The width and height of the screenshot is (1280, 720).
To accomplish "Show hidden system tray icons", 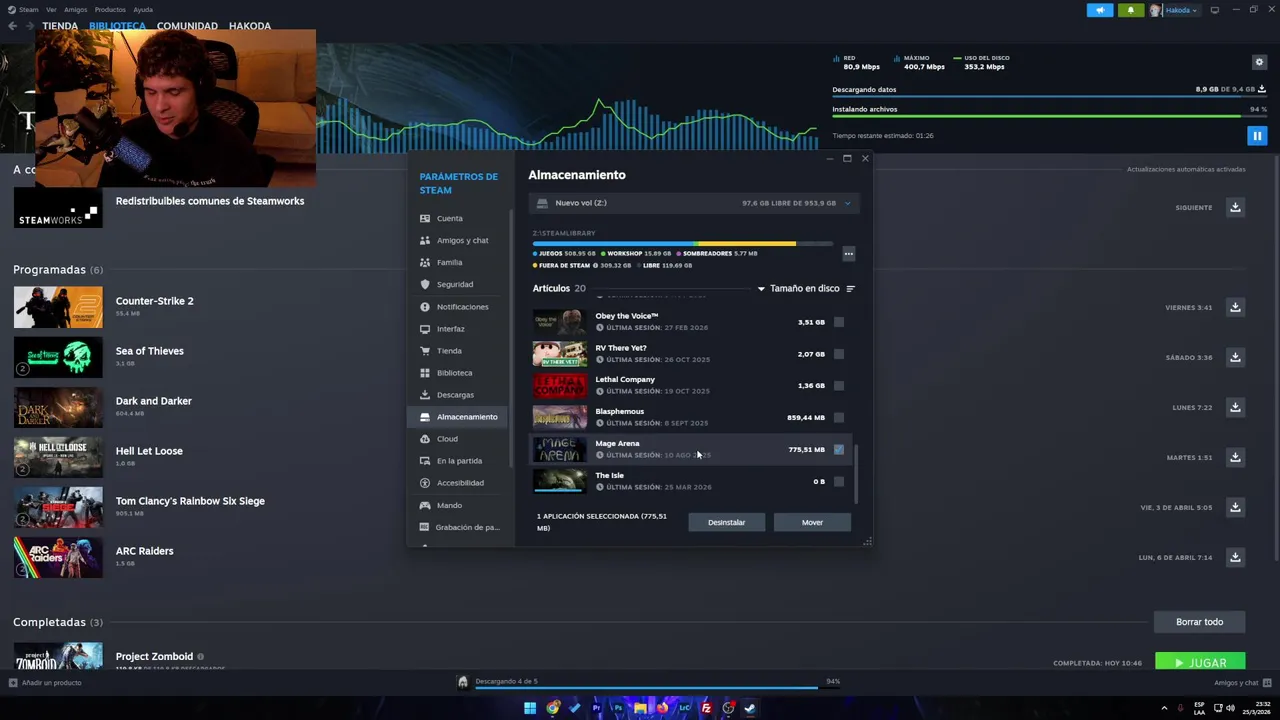I will (x=1164, y=708).
